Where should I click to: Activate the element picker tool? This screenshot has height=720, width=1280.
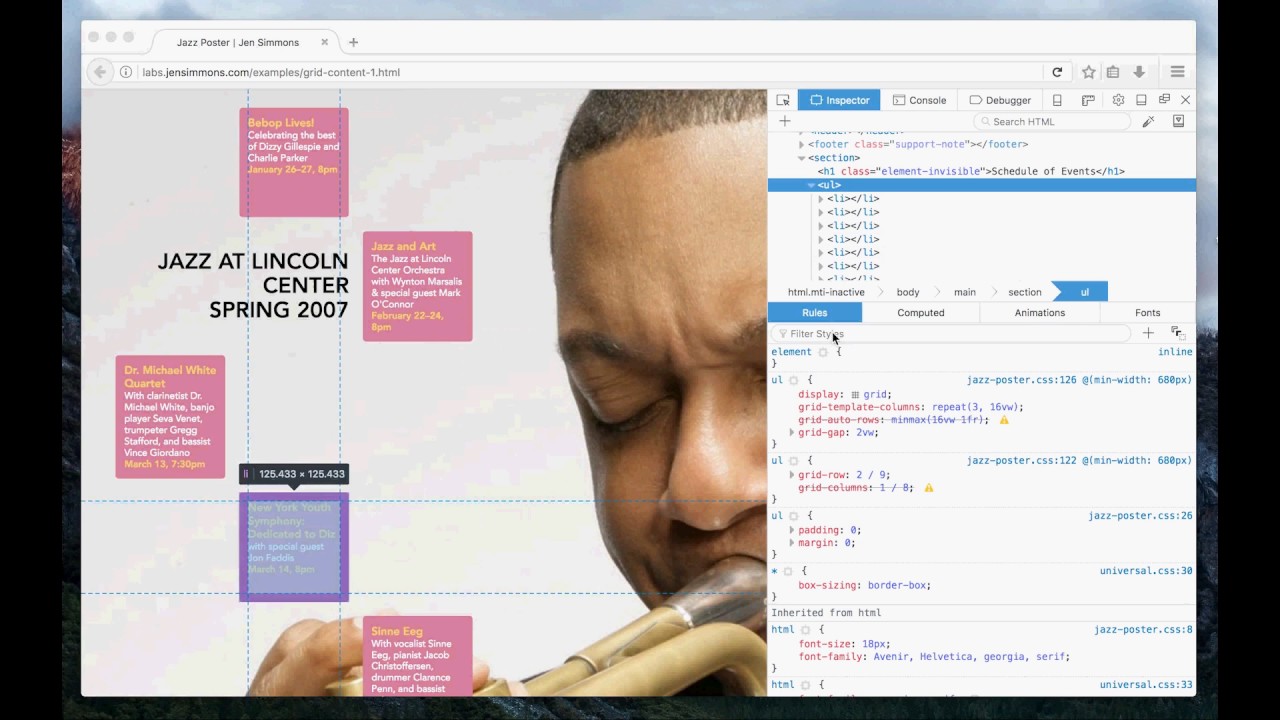coord(783,100)
